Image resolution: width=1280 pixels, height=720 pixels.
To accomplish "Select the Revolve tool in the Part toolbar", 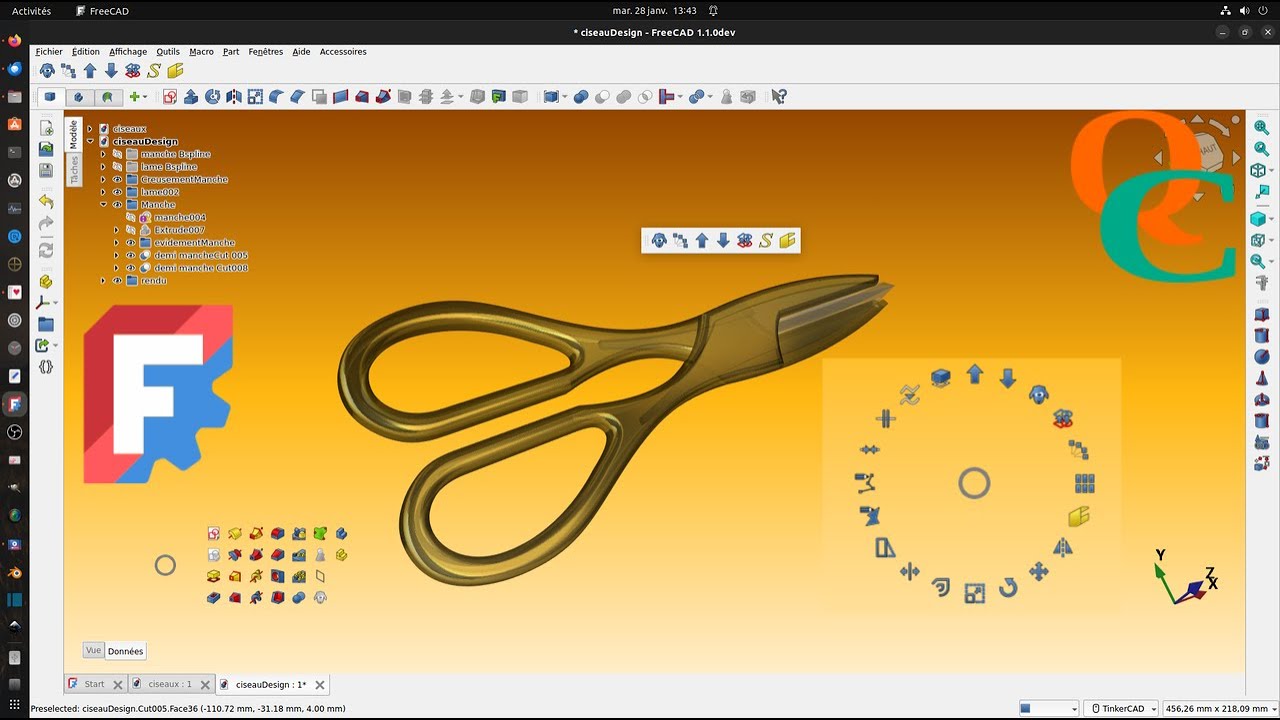I will click(212, 97).
